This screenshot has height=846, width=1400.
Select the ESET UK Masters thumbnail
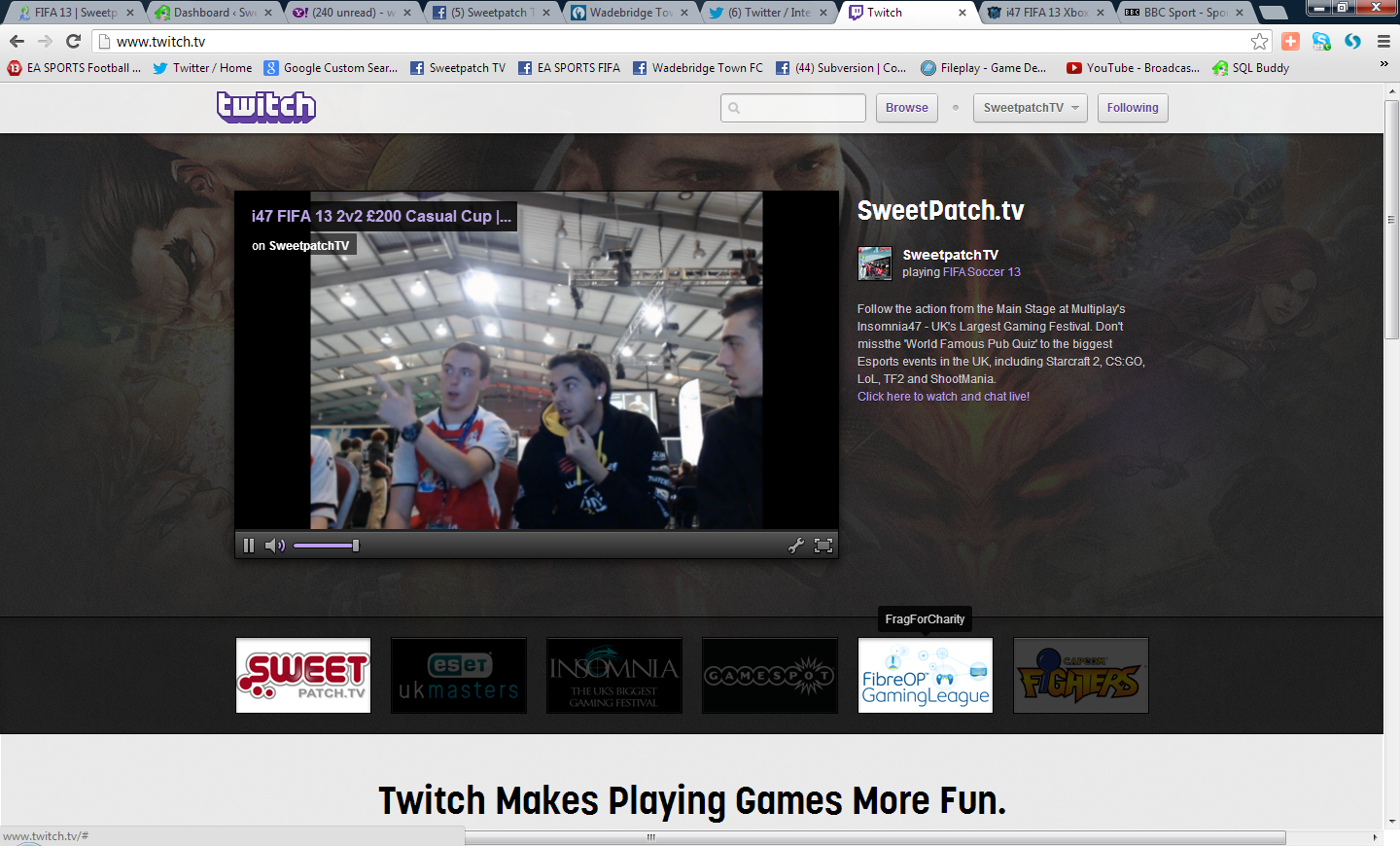459,676
